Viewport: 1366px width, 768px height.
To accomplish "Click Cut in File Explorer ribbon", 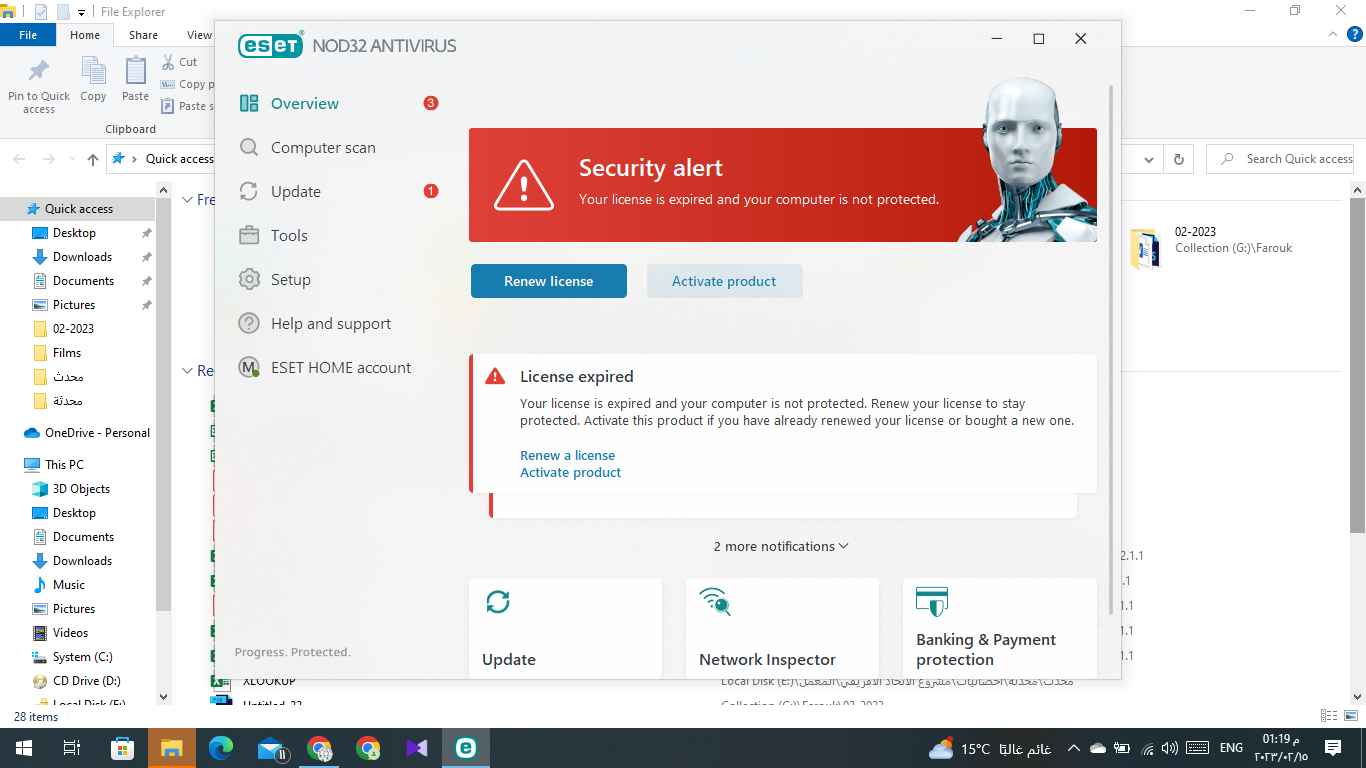I will coord(179,62).
